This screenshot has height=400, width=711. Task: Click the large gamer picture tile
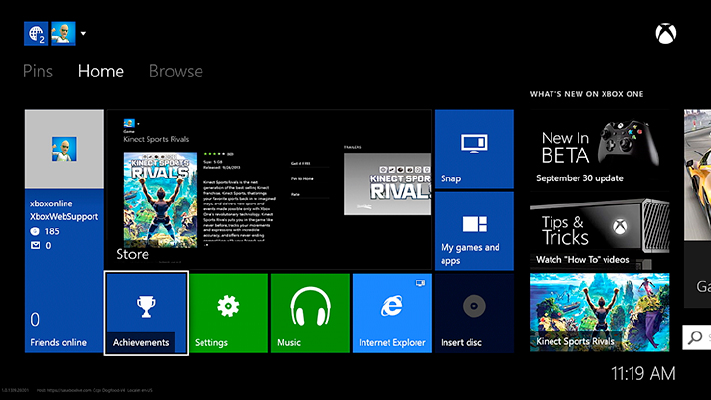64,149
